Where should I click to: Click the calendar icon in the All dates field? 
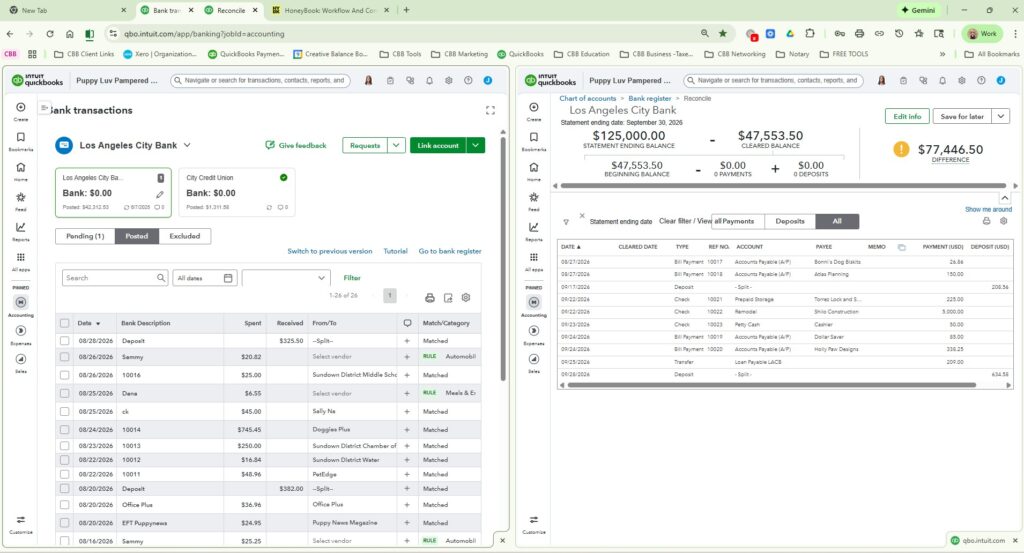tap(229, 278)
